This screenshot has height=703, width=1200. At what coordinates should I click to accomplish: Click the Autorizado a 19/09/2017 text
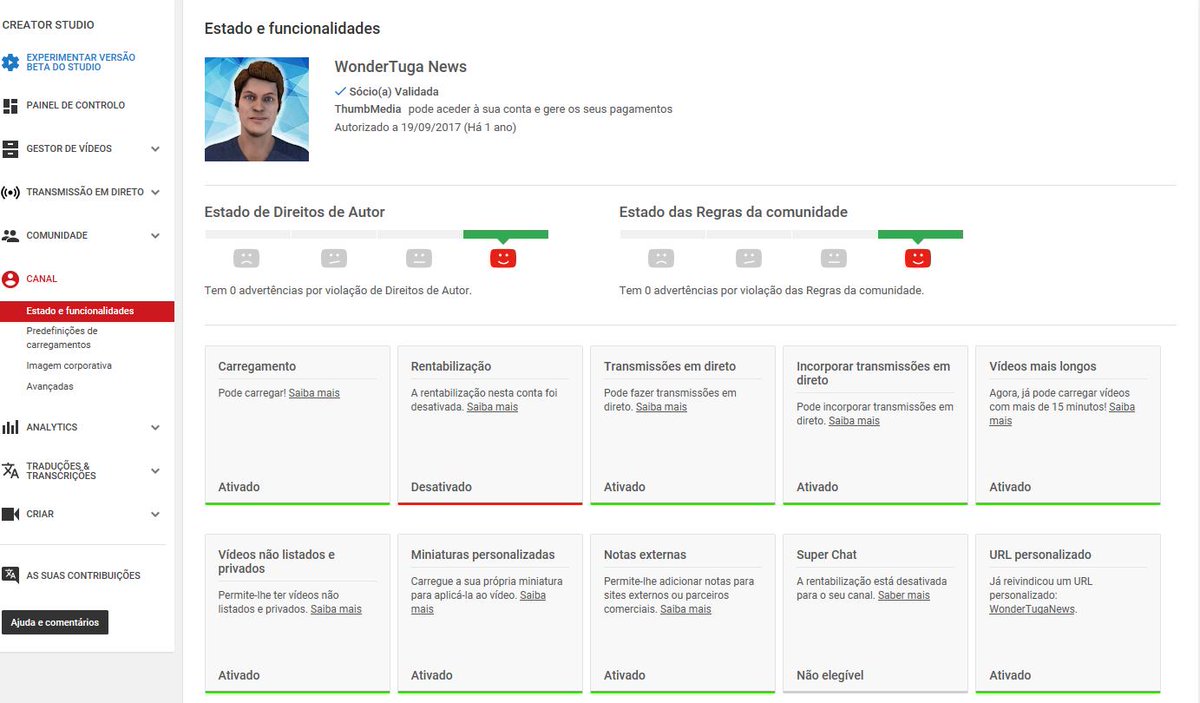pyautogui.click(x=425, y=127)
